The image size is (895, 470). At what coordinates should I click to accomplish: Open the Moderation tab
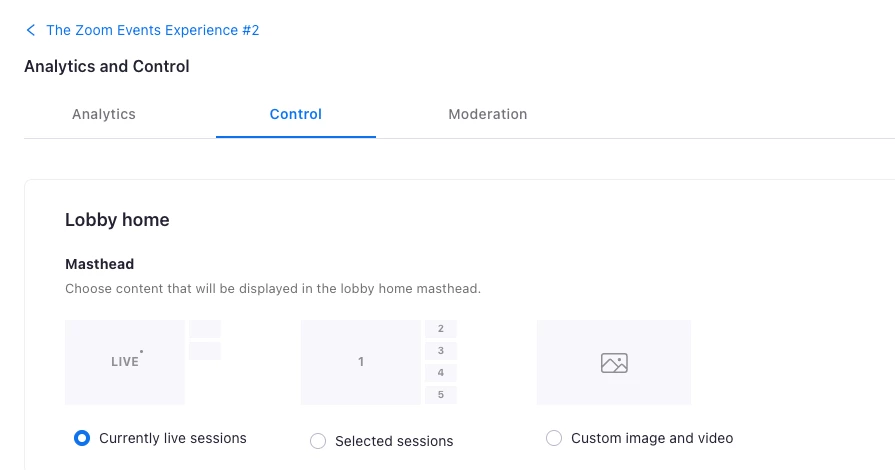(x=487, y=114)
